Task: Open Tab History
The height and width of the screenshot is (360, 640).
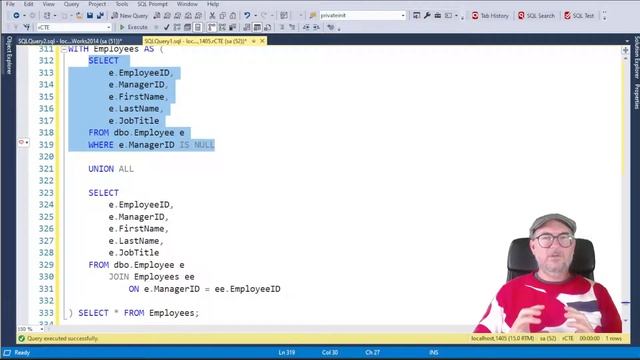Action: click(x=490, y=16)
